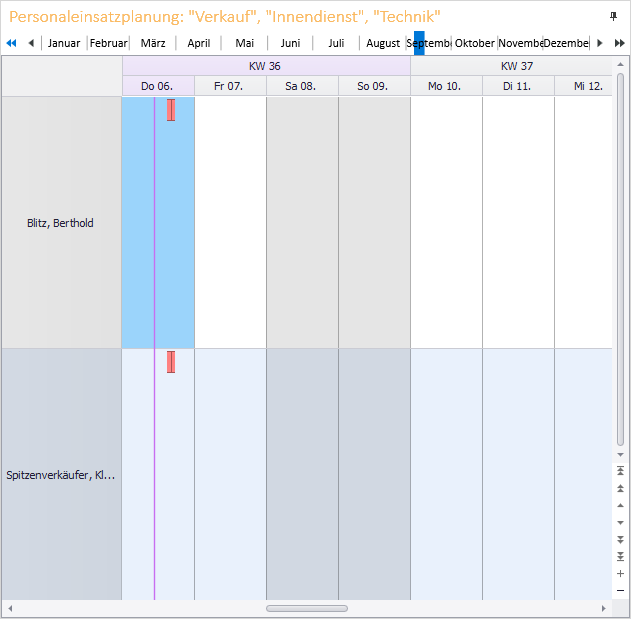Switch to Oktober in month bar

pos(475,43)
